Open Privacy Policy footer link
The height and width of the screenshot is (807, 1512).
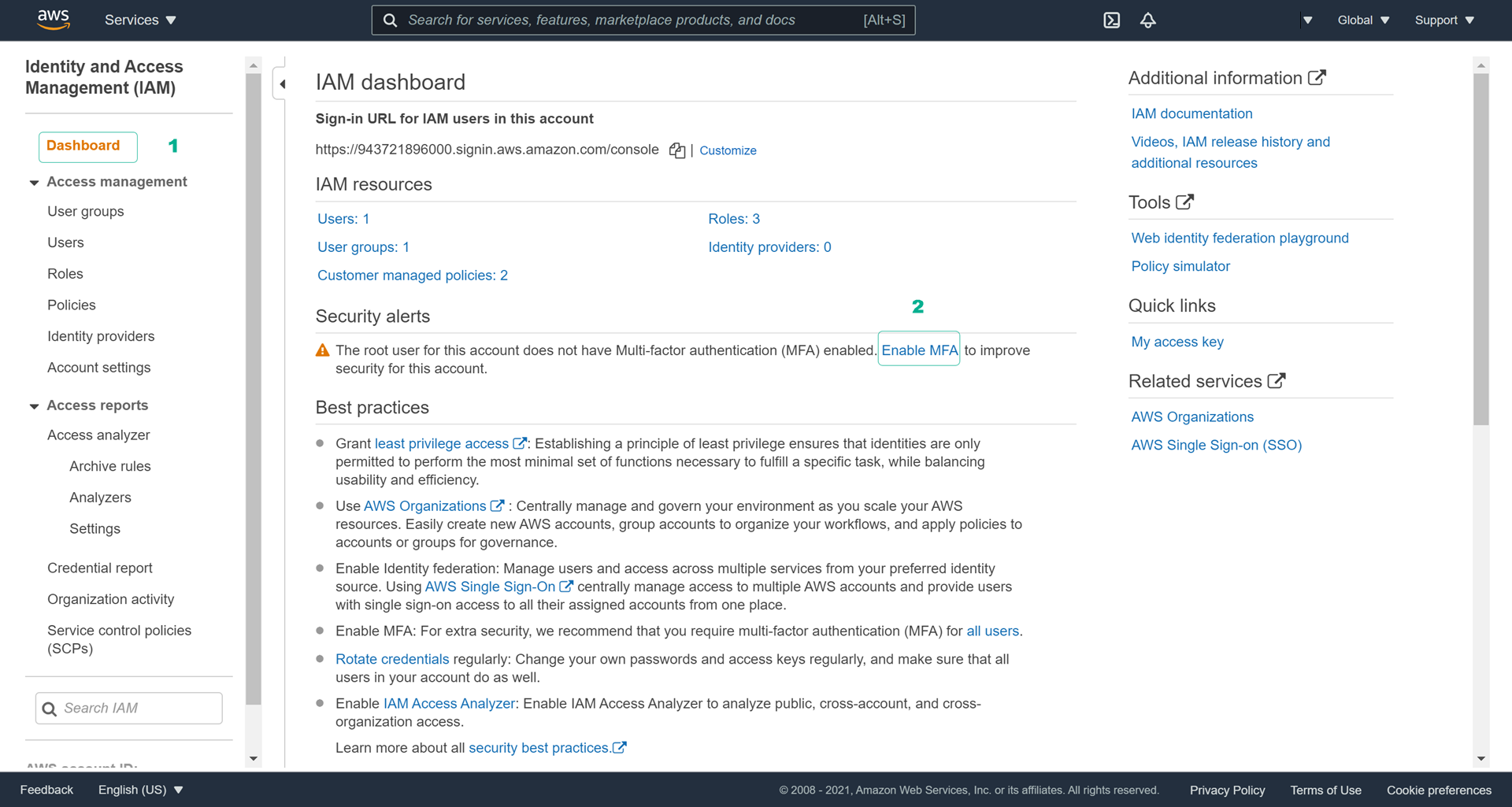1227,790
